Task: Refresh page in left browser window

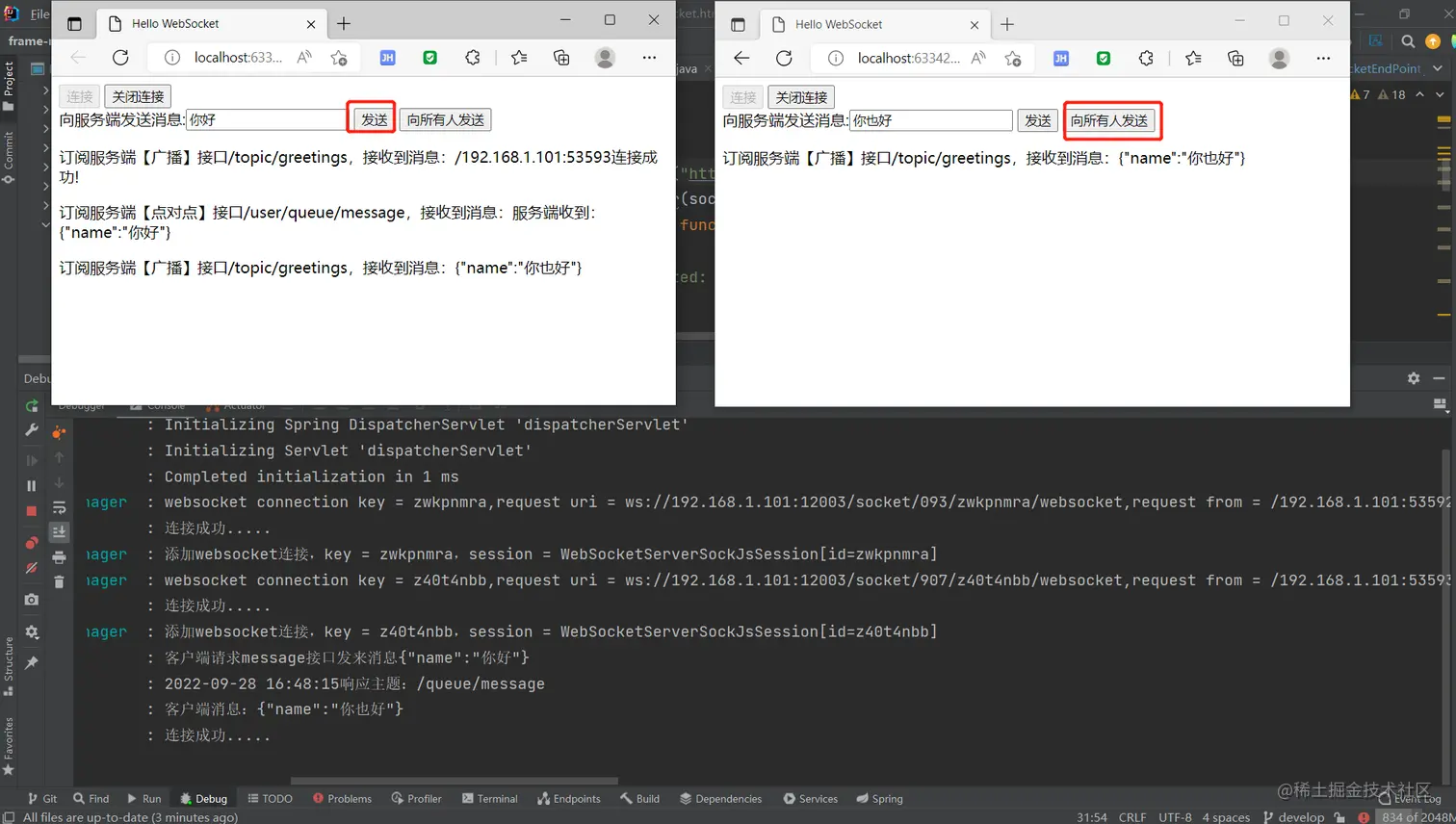Action: (x=120, y=58)
